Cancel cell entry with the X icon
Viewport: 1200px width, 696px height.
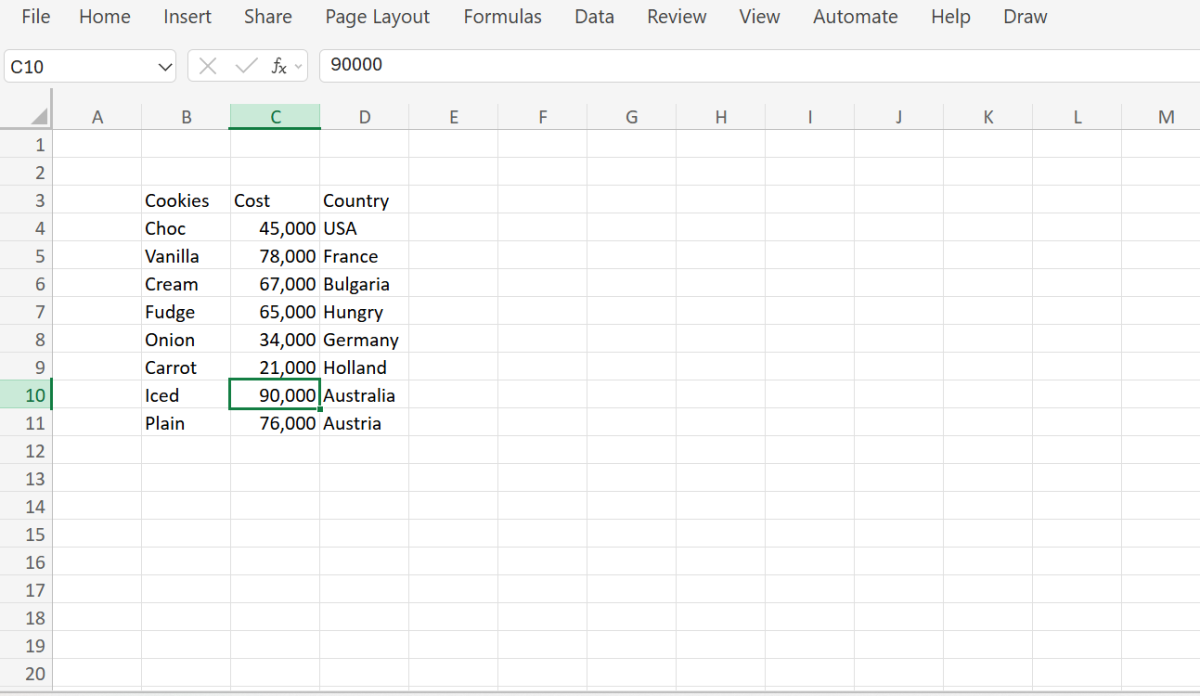click(207, 65)
